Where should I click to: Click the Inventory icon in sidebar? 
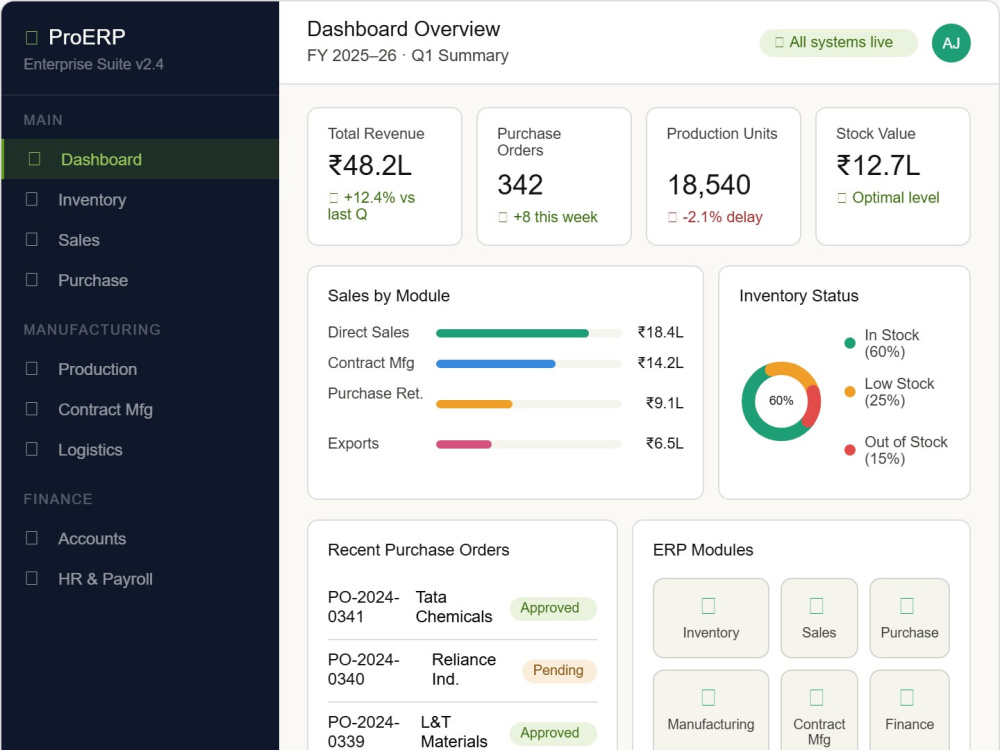[31, 199]
